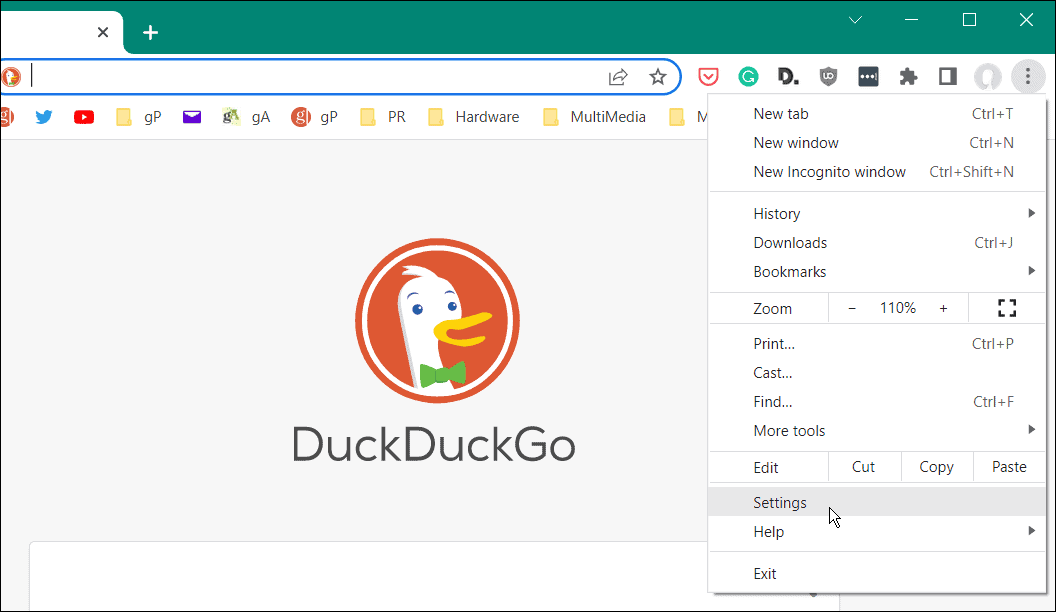
Task: Select New tab menu entry
Action: coord(877,114)
